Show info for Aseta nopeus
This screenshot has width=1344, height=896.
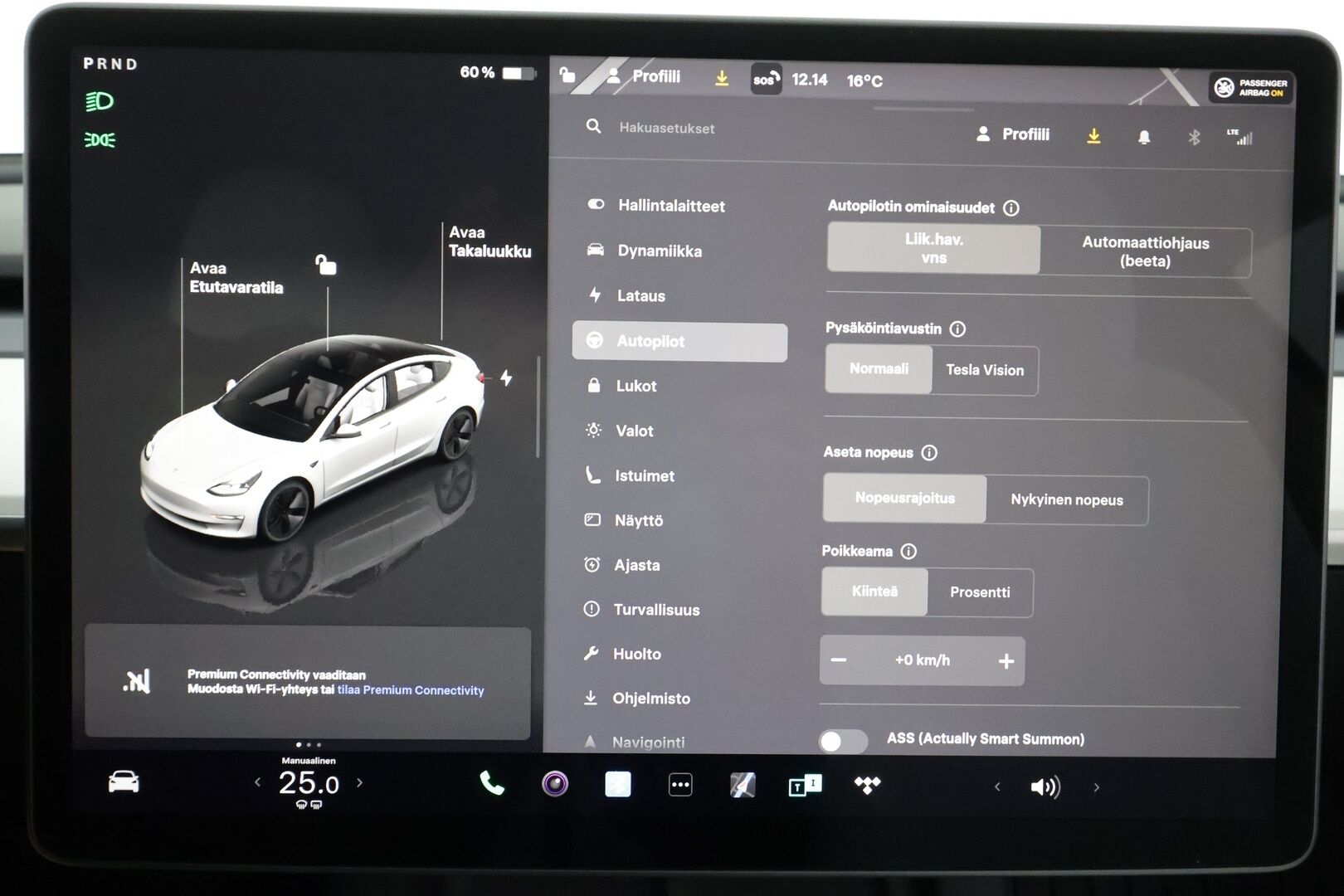point(929,453)
